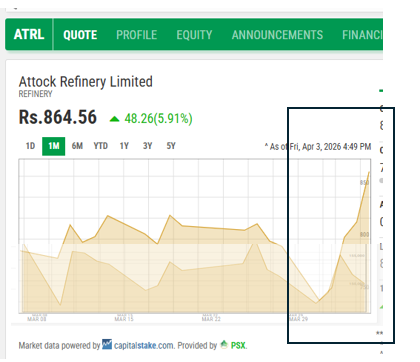Viewport: 420px width, 362px height.
Task: Follow the capitalstake.com link
Action: [144, 345]
